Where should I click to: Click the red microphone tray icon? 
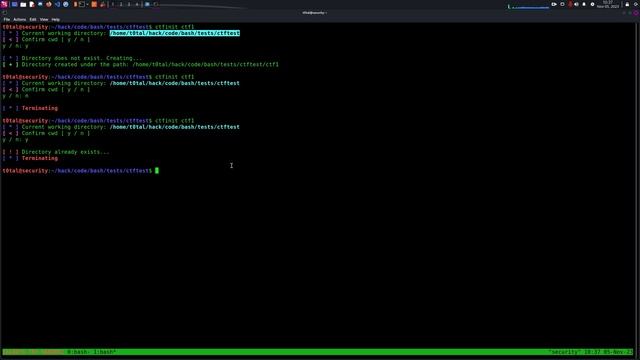[x=570, y=4]
